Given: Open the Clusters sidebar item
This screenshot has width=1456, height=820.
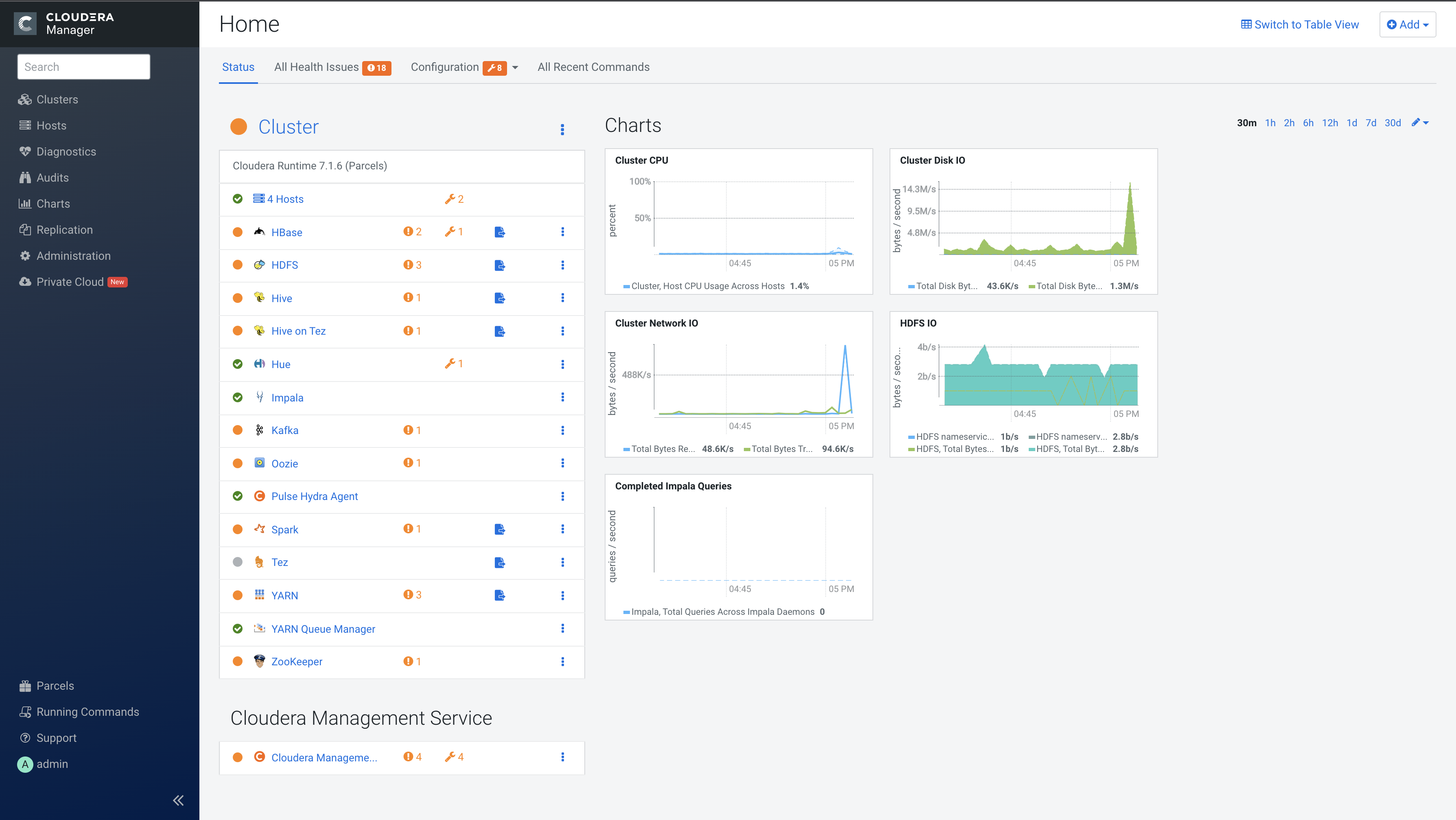Looking at the screenshot, I should (x=48, y=99).
